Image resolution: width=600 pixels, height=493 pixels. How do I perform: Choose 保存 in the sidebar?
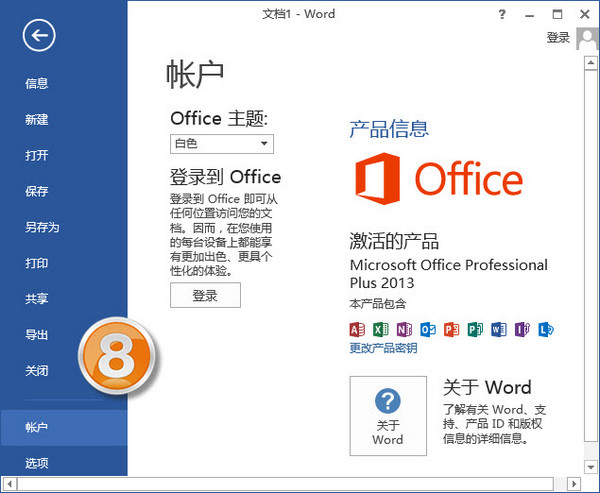(37, 191)
